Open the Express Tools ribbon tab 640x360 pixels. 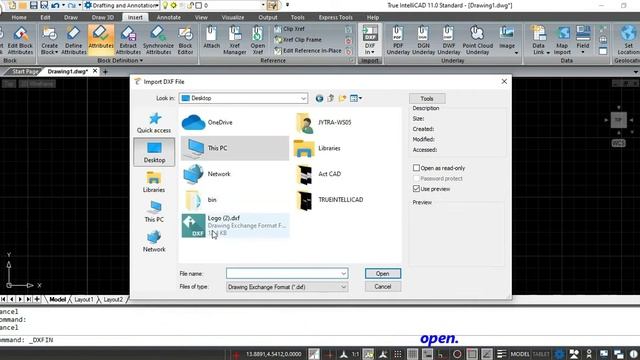coord(336,18)
